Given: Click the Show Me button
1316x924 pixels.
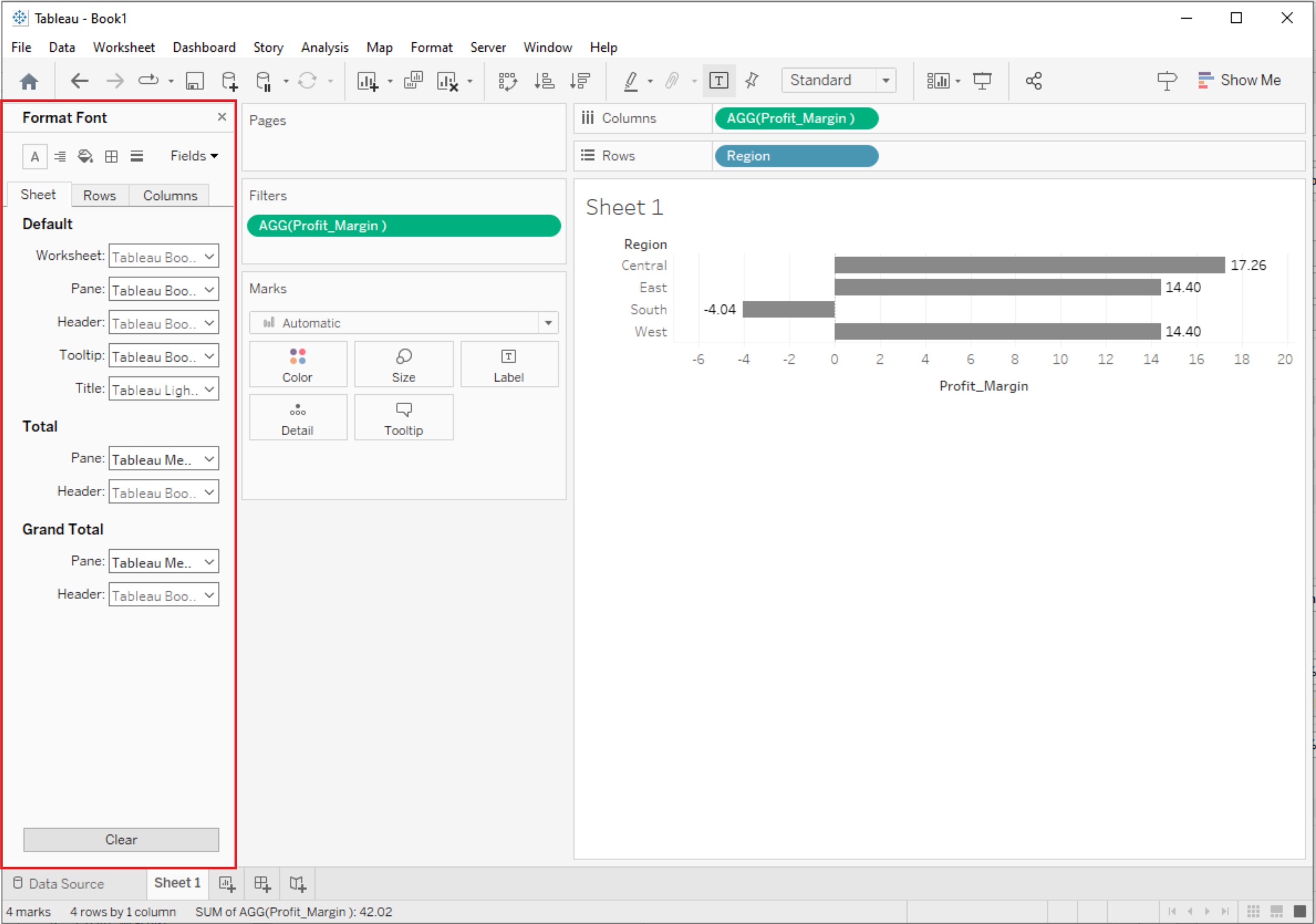Looking at the screenshot, I should pos(1239,80).
